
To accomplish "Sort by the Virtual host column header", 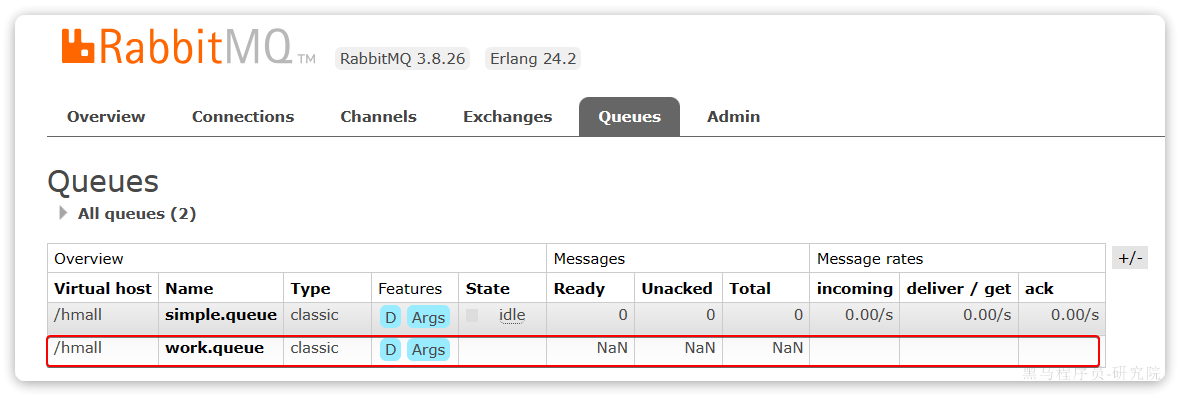I will coord(103,288).
